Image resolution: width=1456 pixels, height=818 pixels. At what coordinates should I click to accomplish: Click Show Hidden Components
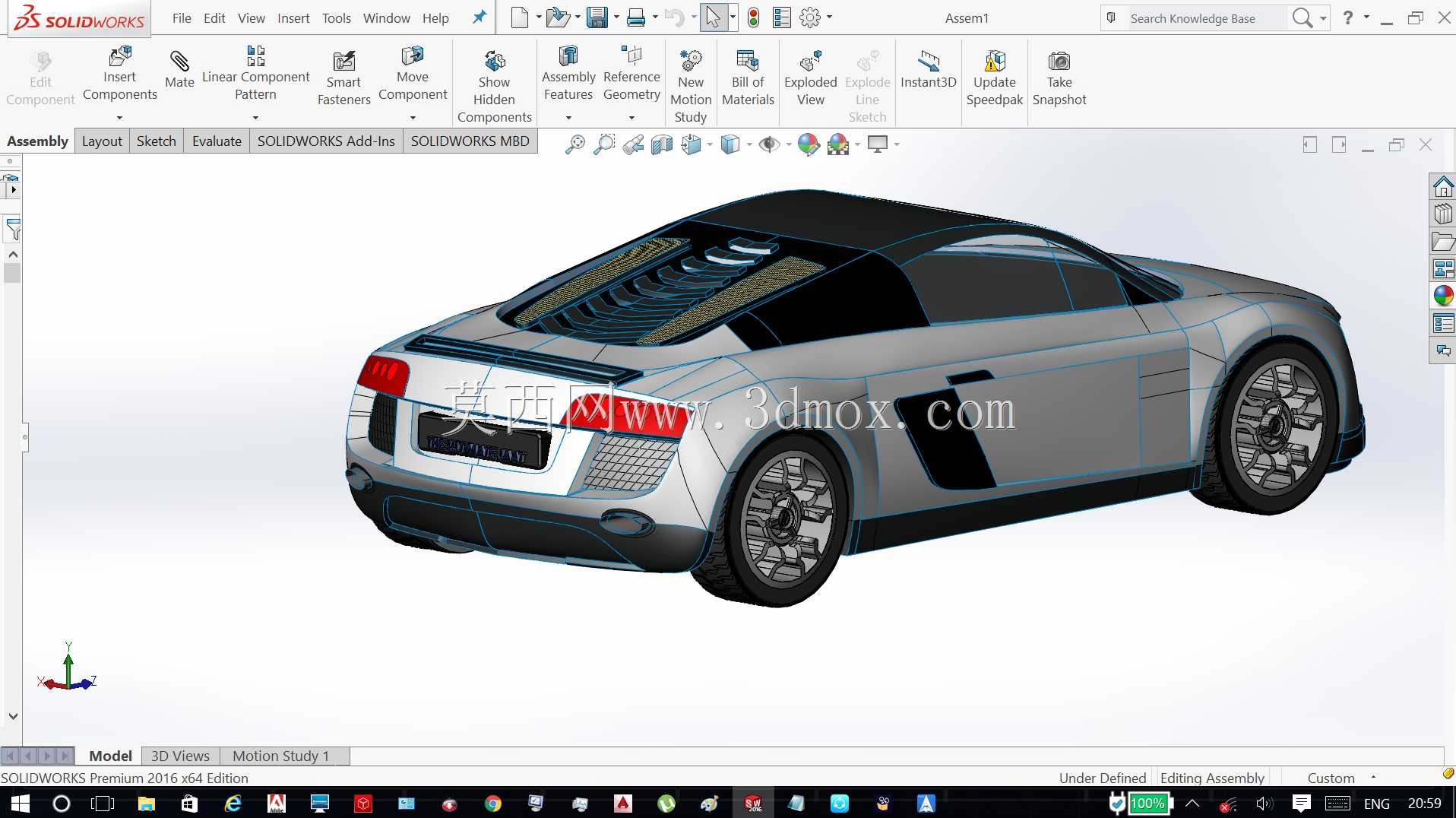pos(495,85)
